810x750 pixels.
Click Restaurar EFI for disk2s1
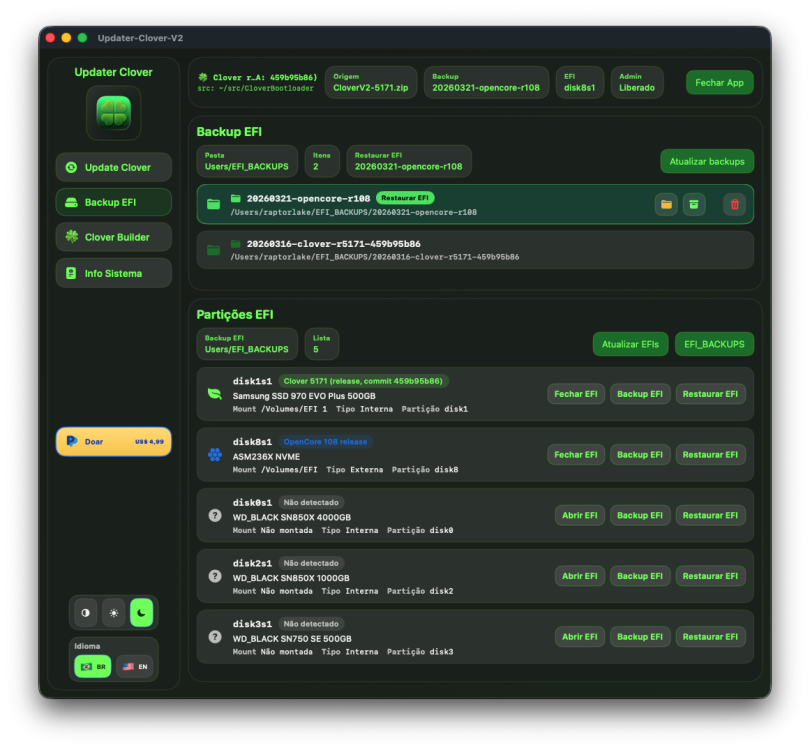click(710, 576)
